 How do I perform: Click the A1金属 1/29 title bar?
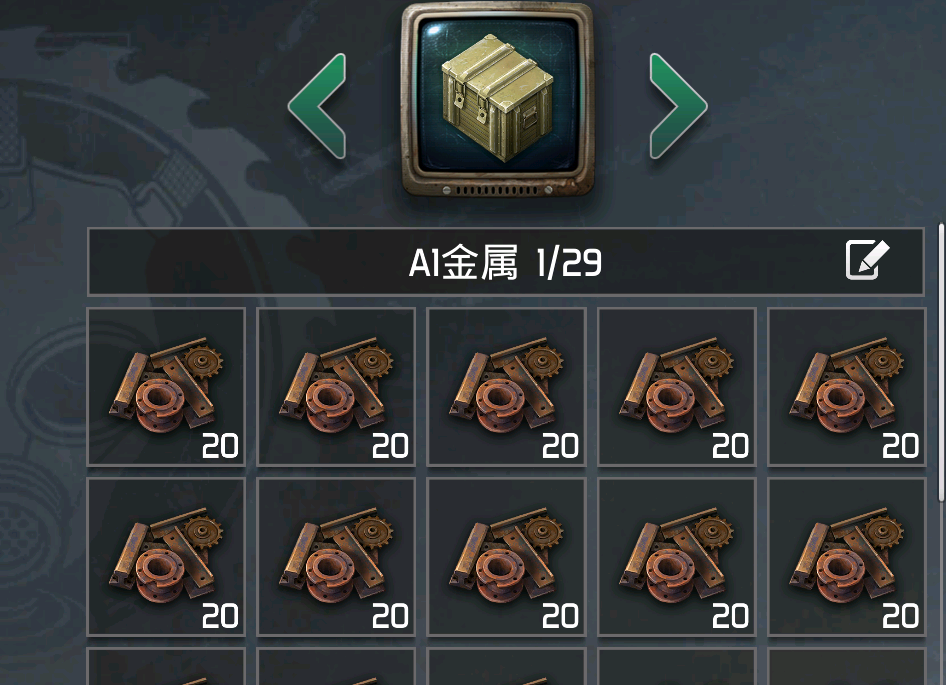tap(506, 261)
